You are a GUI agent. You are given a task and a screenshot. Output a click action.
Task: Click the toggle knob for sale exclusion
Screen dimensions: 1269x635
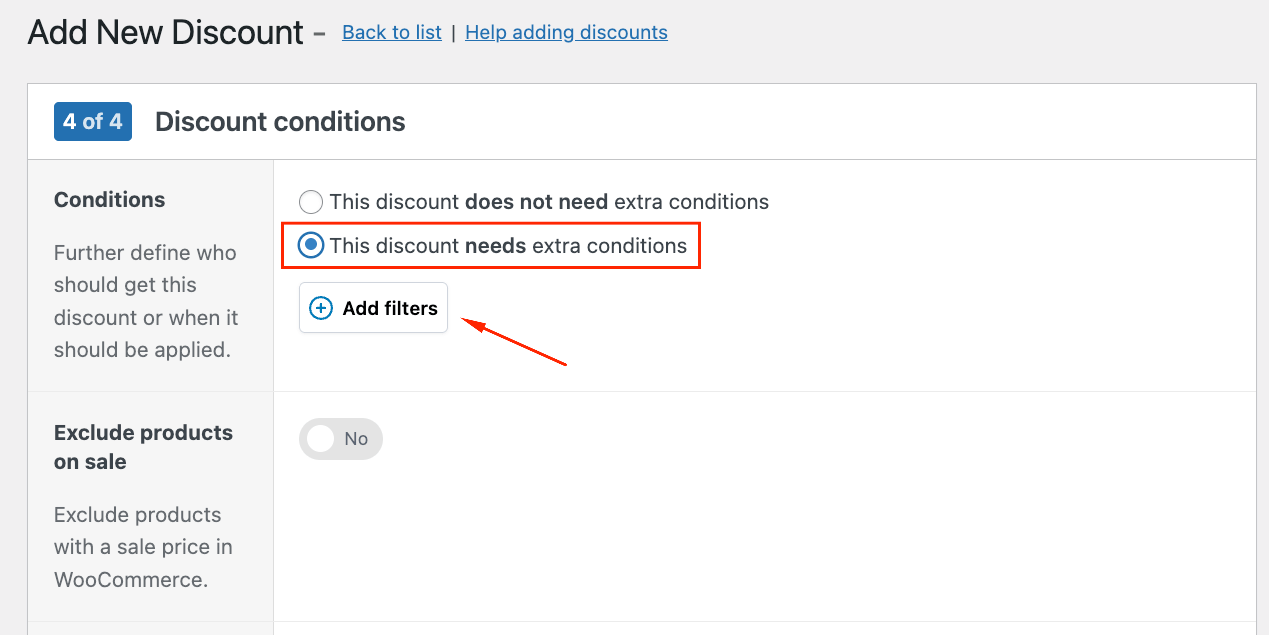320,438
